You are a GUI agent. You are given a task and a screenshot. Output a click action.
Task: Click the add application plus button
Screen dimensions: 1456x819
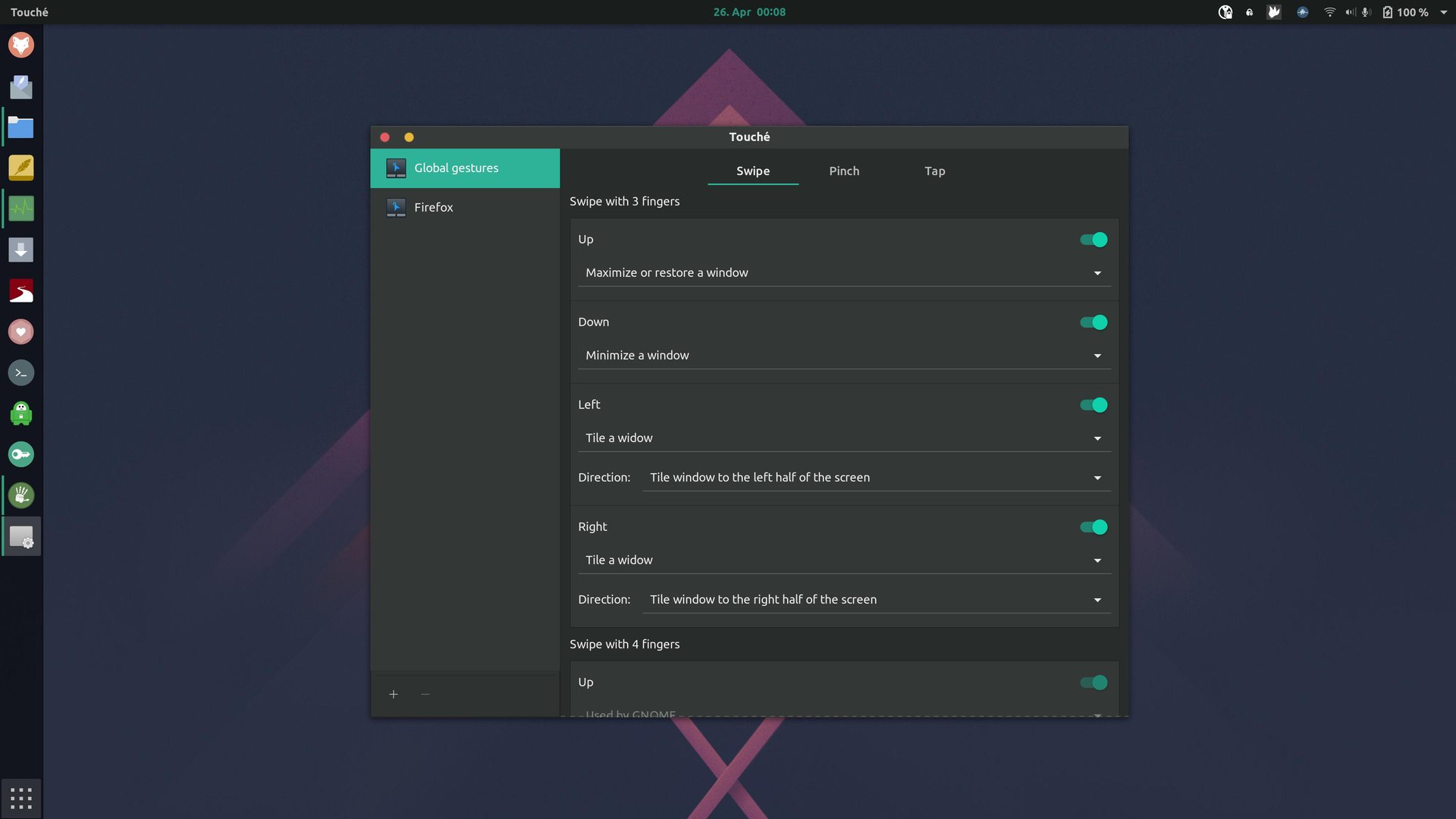[x=393, y=694]
